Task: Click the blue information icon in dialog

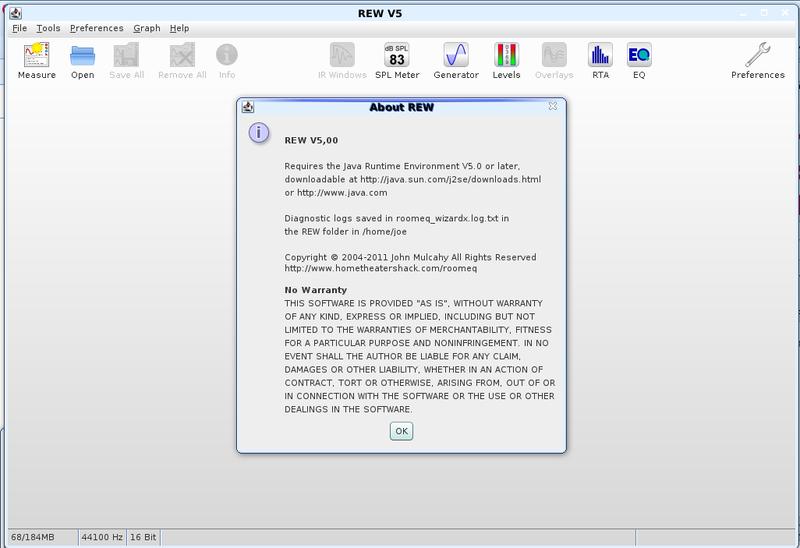Action: [x=259, y=133]
